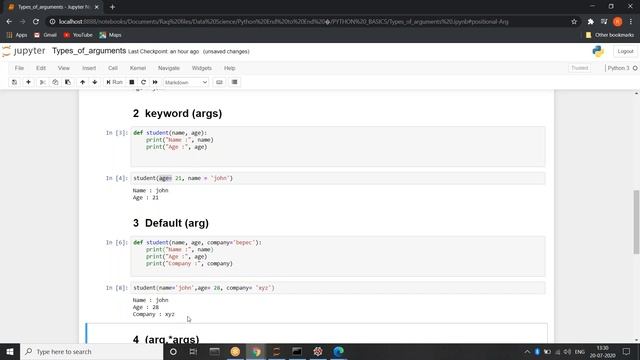Open the command palette keyboard icon
Image resolution: width=640 pixels, height=360 pixels.
pyautogui.click(x=219, y=82)
